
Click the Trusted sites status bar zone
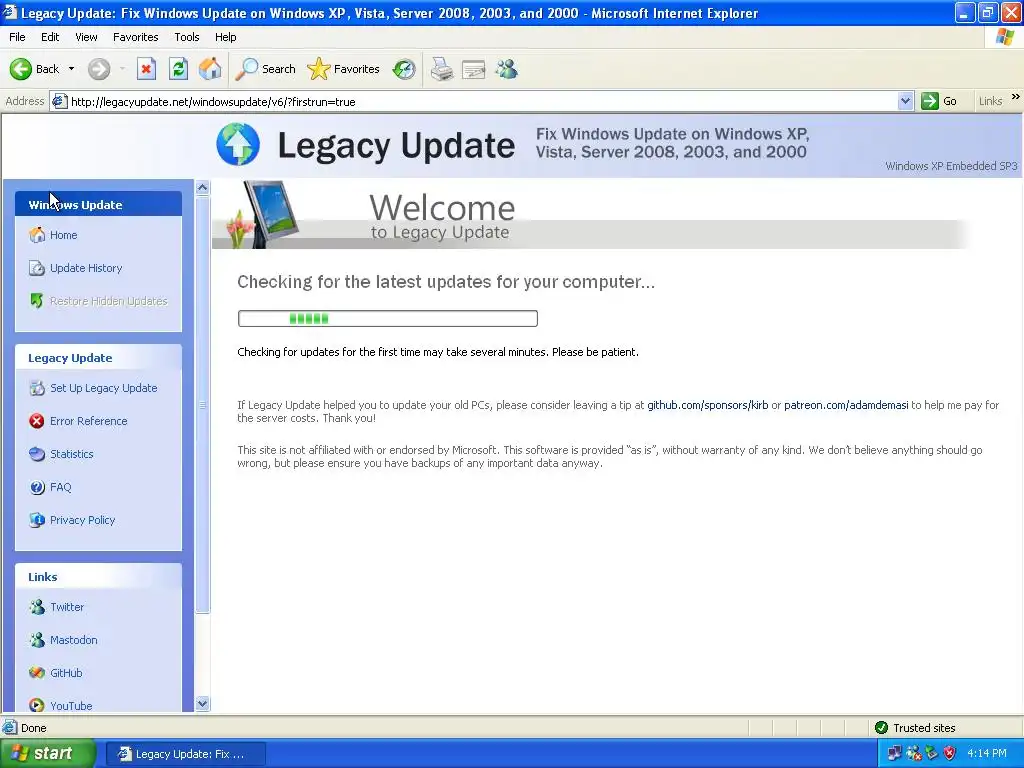(916, 728)
